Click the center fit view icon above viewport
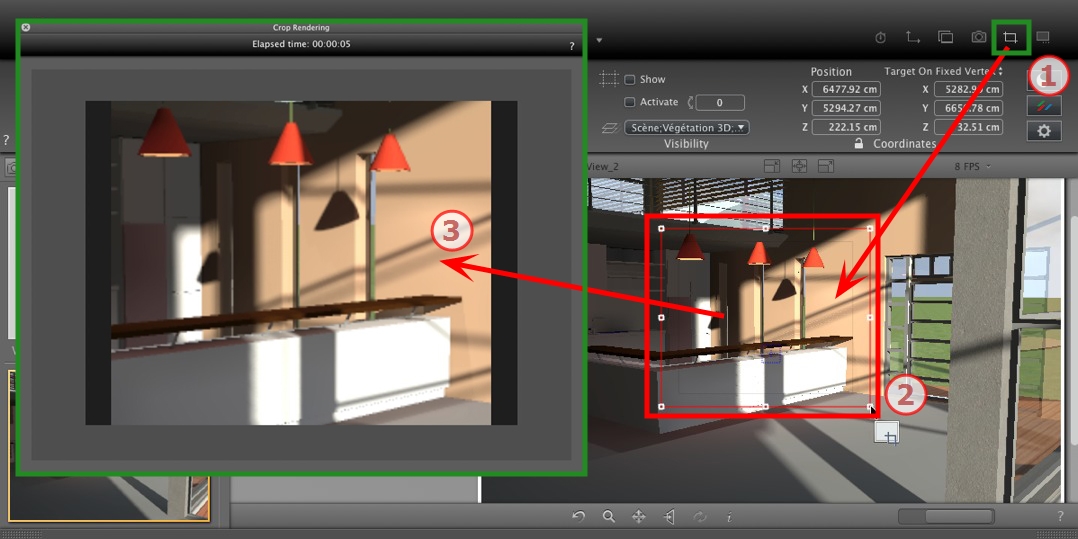Viewport: 1078px width, 539px height. tap(799, 166)
